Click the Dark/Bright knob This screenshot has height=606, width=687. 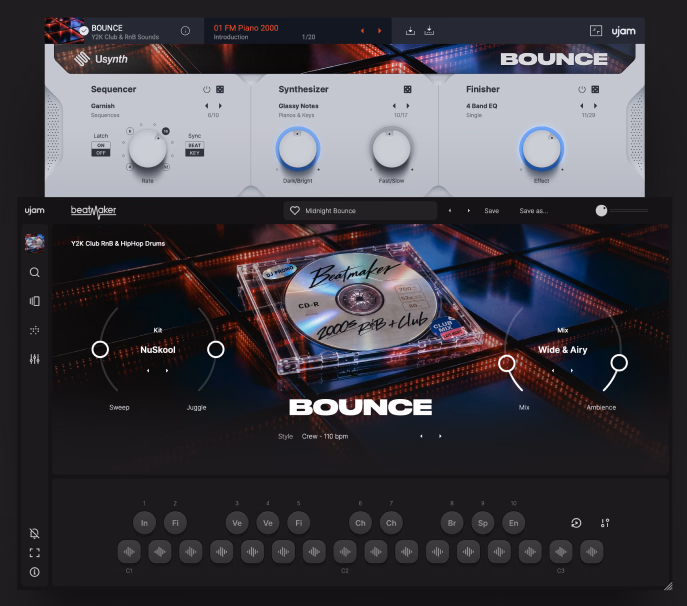click(298, 149)
